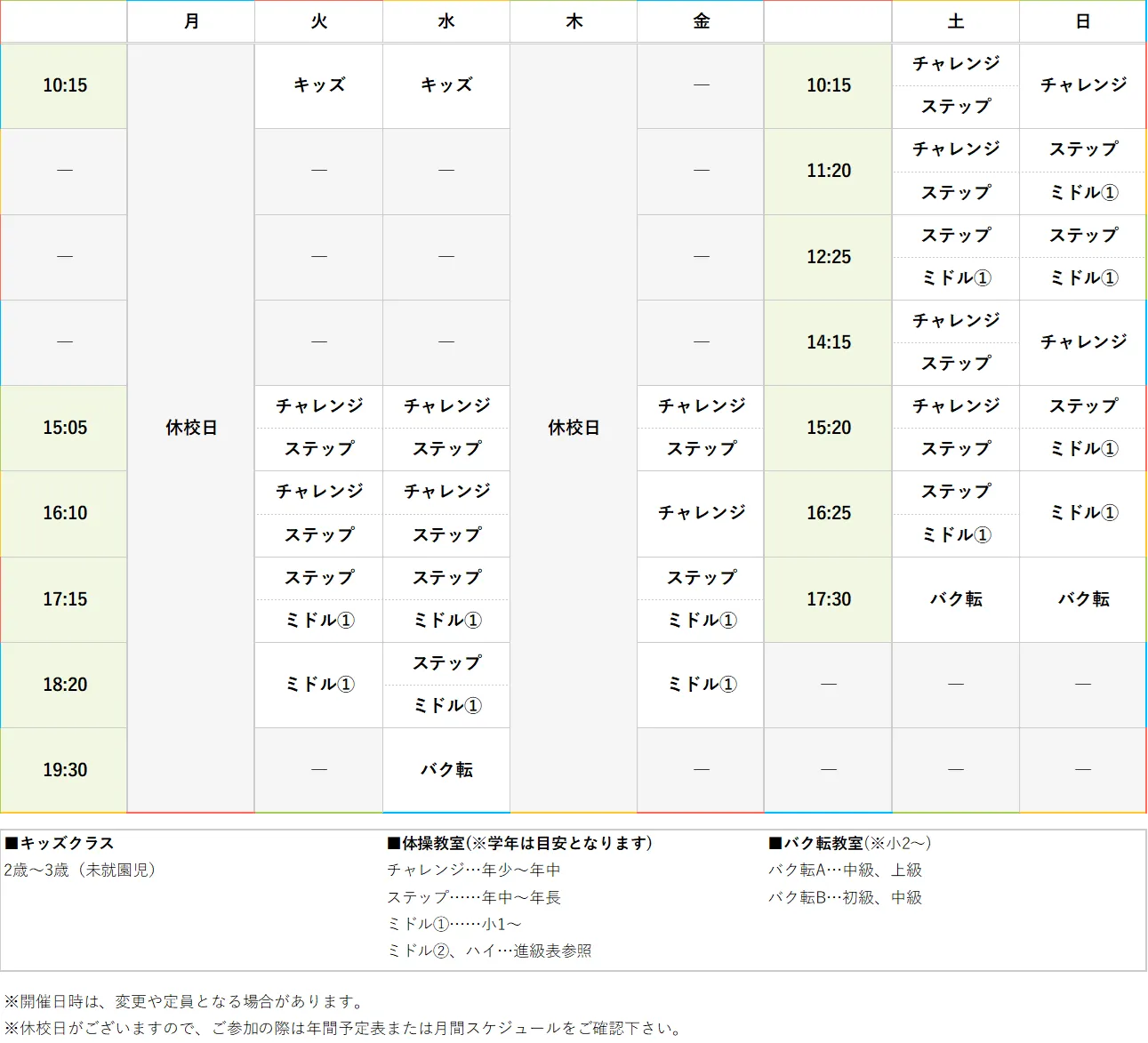Viewport: 1148px width, 1043px height.
Task: Click the 体操教室 legend heading
Action: pyautogui.click(x=520, y=843)
